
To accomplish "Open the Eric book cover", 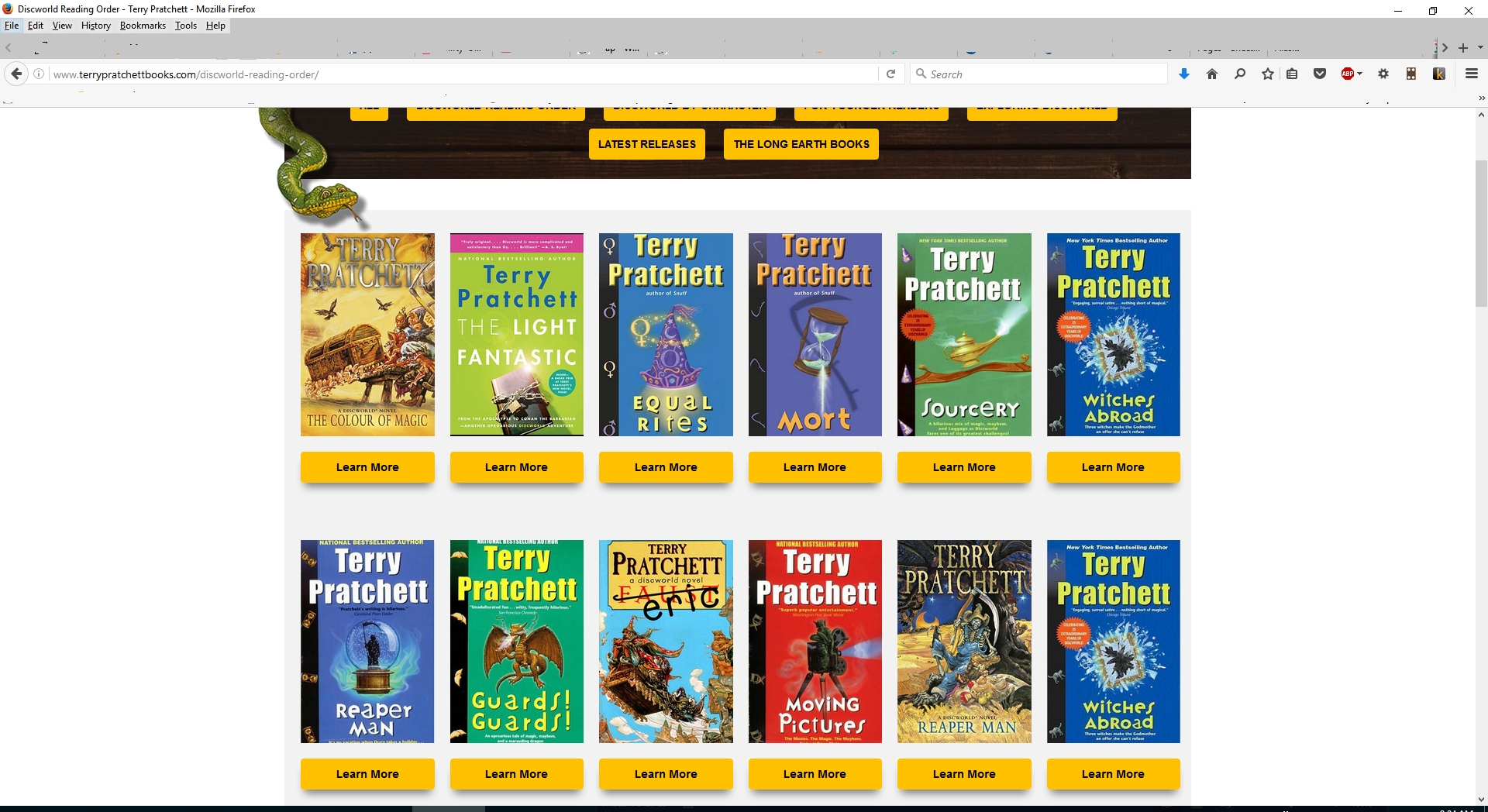I will pos(666,642).
